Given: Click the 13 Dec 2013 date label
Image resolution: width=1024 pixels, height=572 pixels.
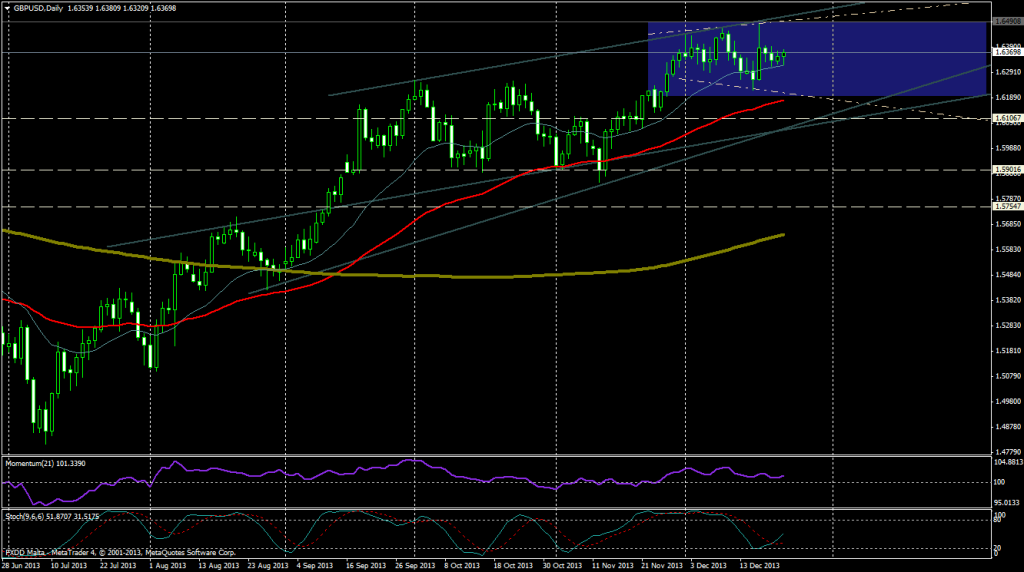Looking at the screenshot, I should point(758,565).
